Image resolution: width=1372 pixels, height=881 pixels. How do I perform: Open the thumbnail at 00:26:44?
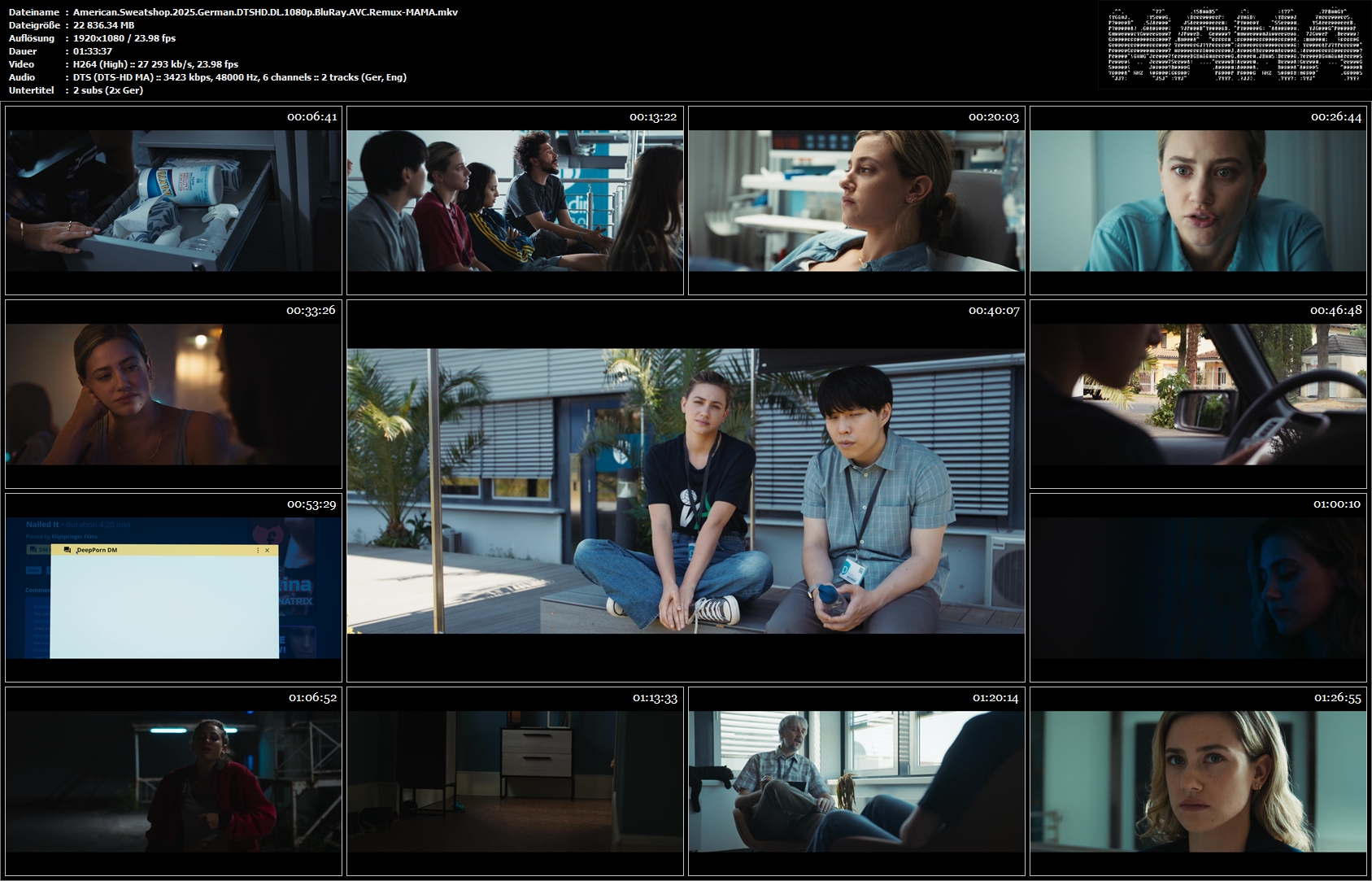point(1198,200)
